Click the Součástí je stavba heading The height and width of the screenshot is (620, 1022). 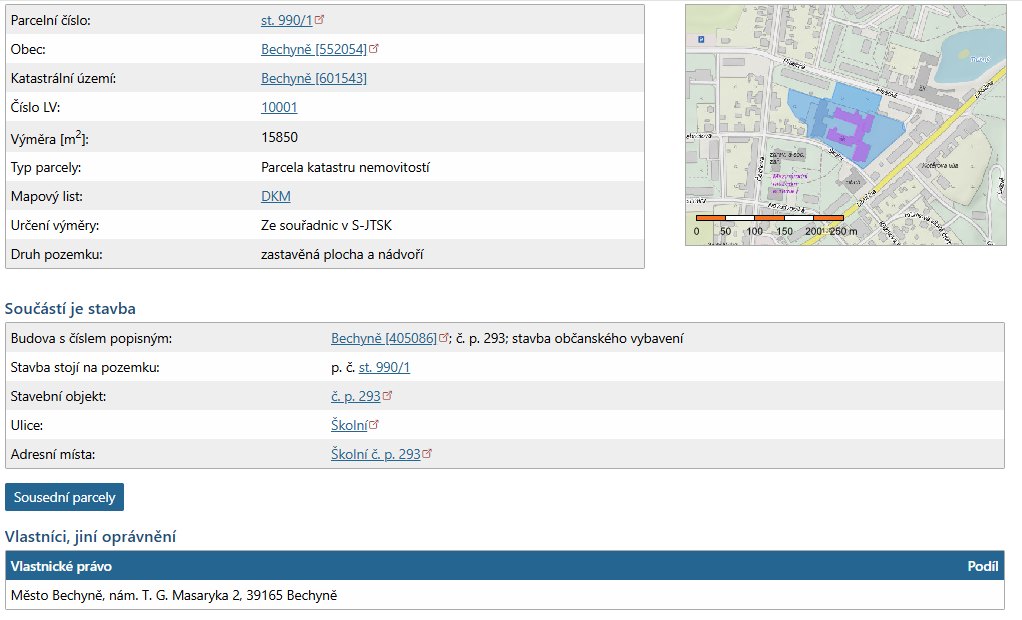70,309
